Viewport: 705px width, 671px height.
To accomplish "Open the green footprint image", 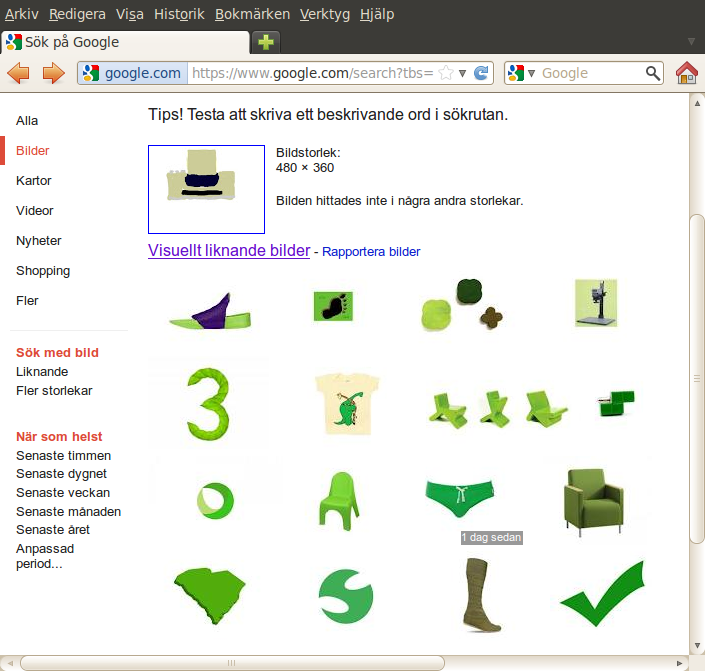I will point(333,306).
